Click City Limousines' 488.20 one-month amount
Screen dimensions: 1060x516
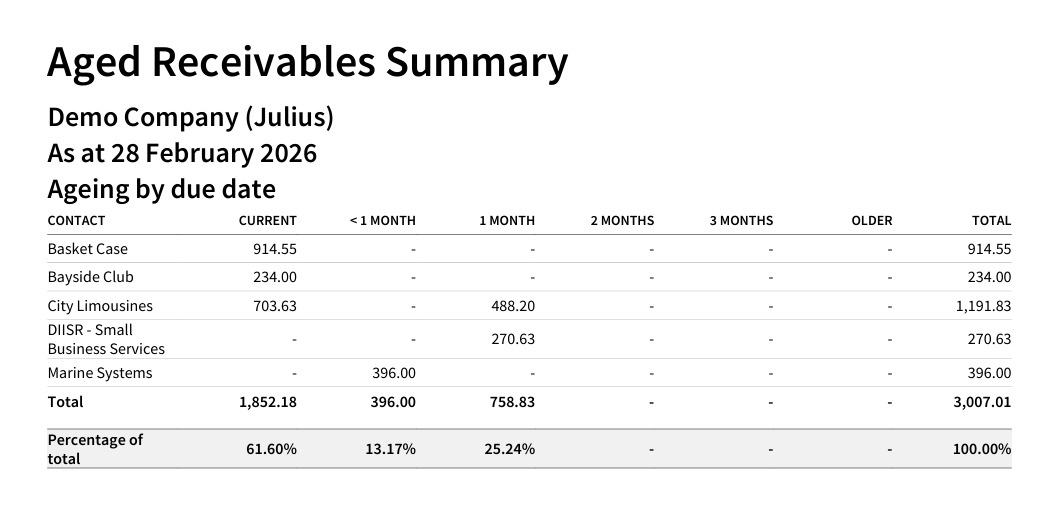512,306
